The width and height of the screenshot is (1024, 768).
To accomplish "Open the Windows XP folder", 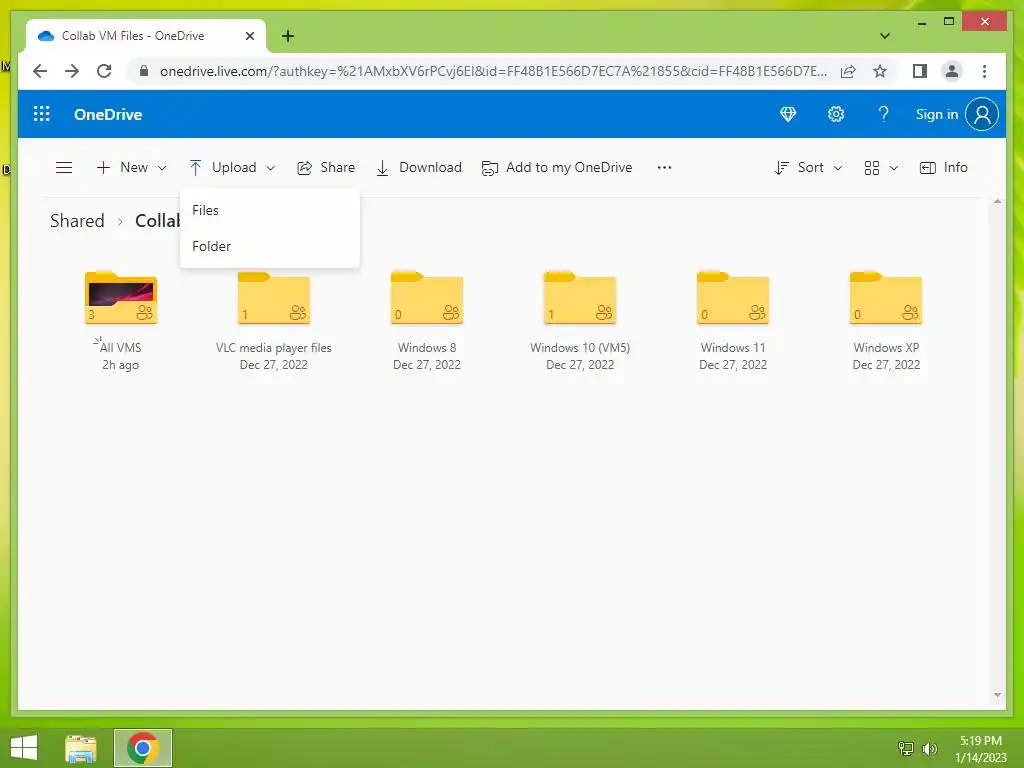I will [886, 298].
